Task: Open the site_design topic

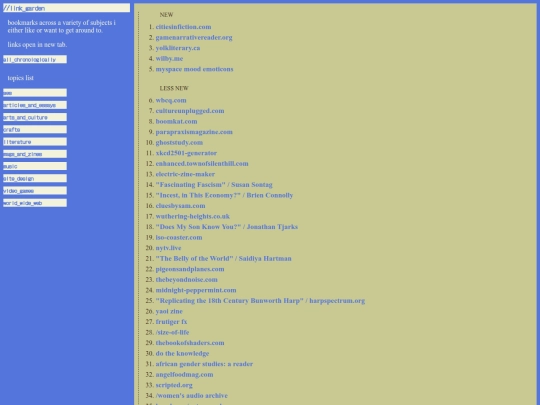Action: [35, 178]
